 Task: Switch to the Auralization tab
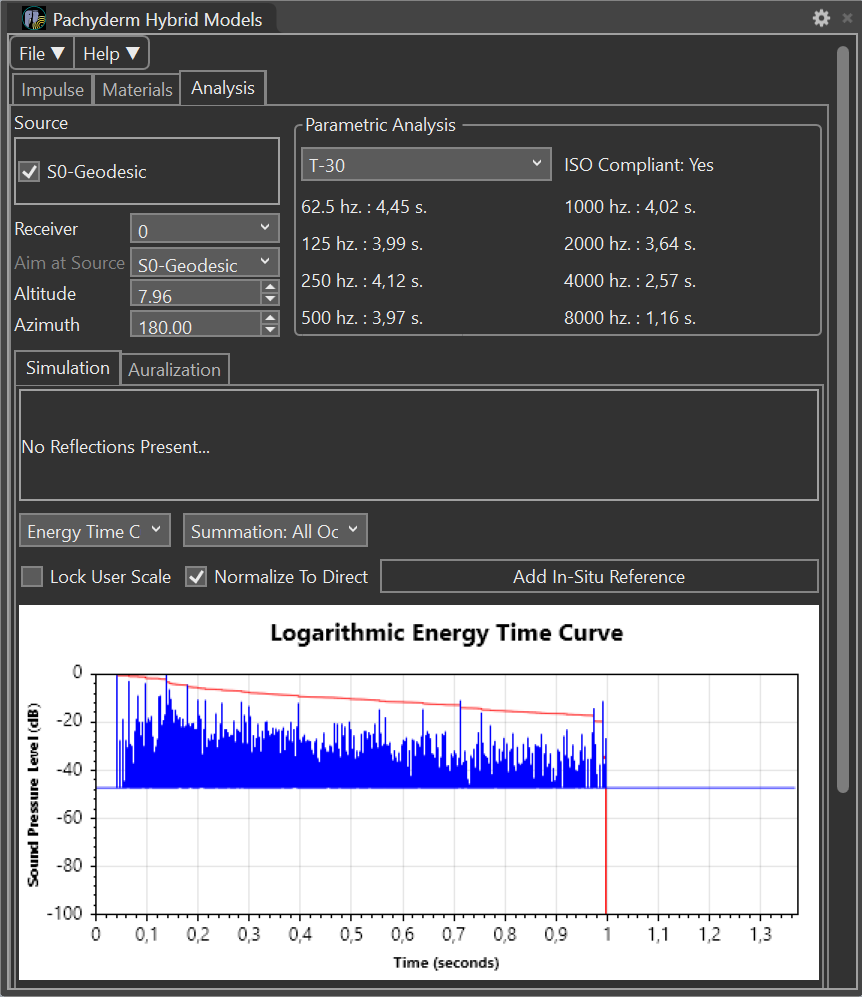coord(174,370)
